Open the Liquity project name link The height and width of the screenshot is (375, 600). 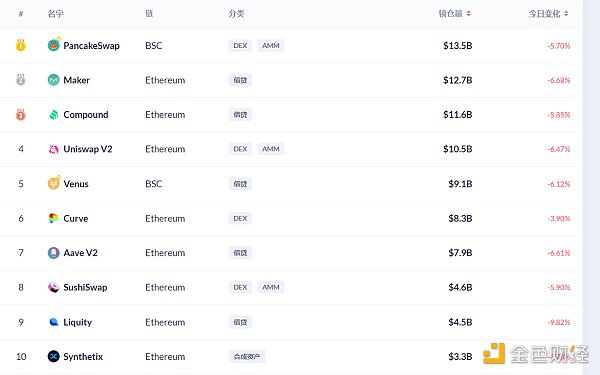coord(78,322)
